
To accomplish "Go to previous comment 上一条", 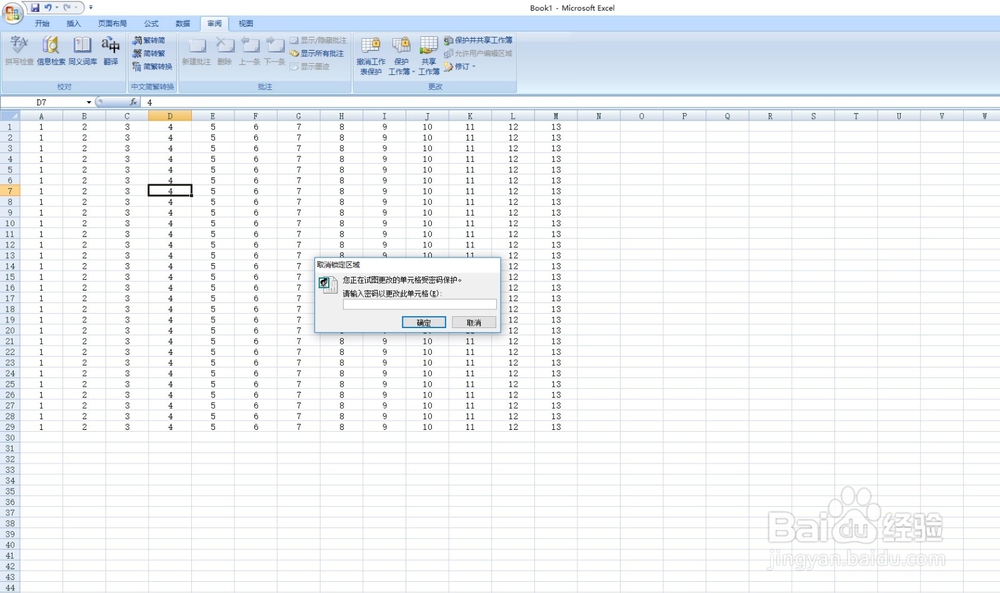I will click(x=249, y=51).
